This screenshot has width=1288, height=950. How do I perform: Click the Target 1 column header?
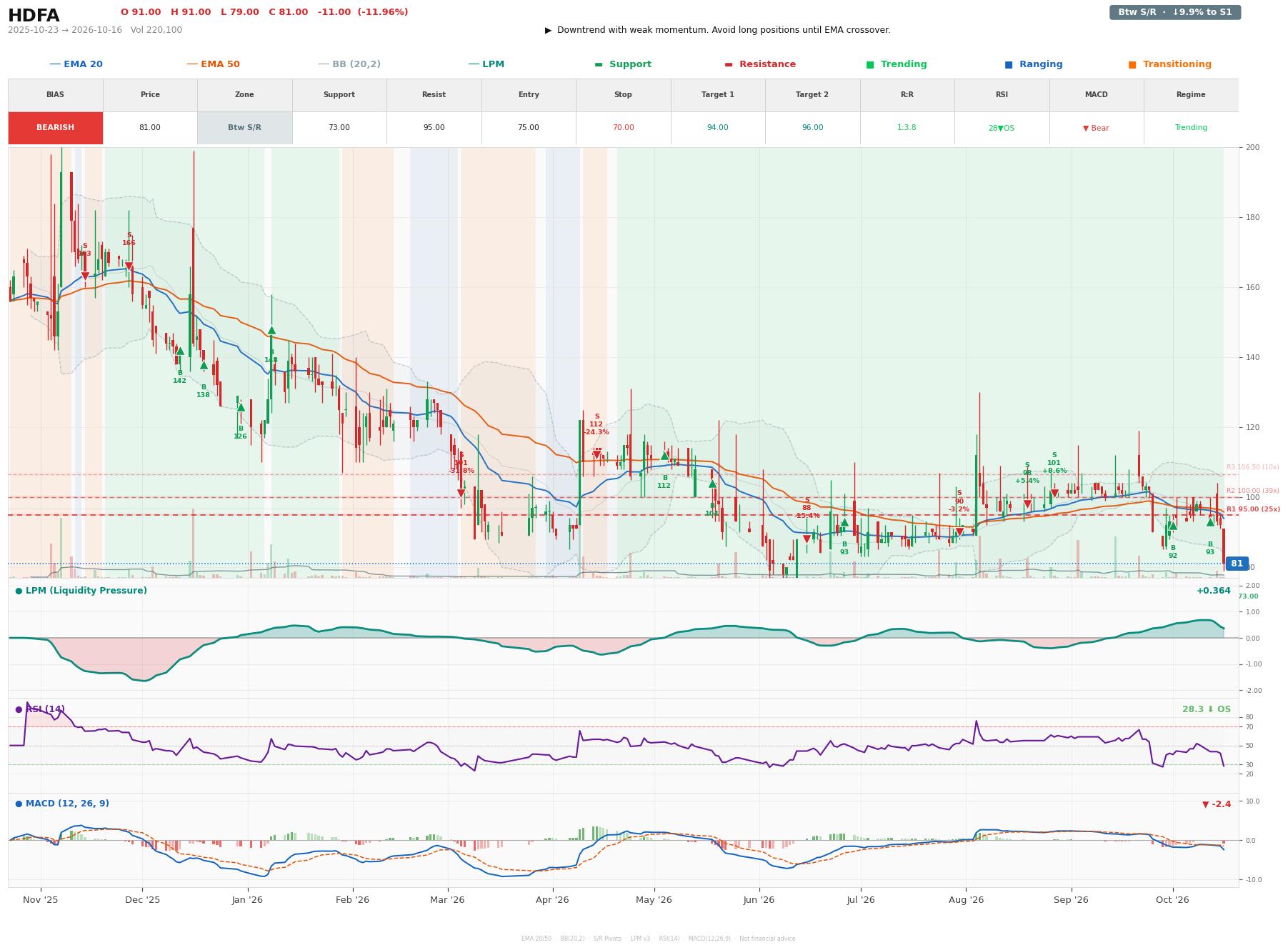(717, 95)
